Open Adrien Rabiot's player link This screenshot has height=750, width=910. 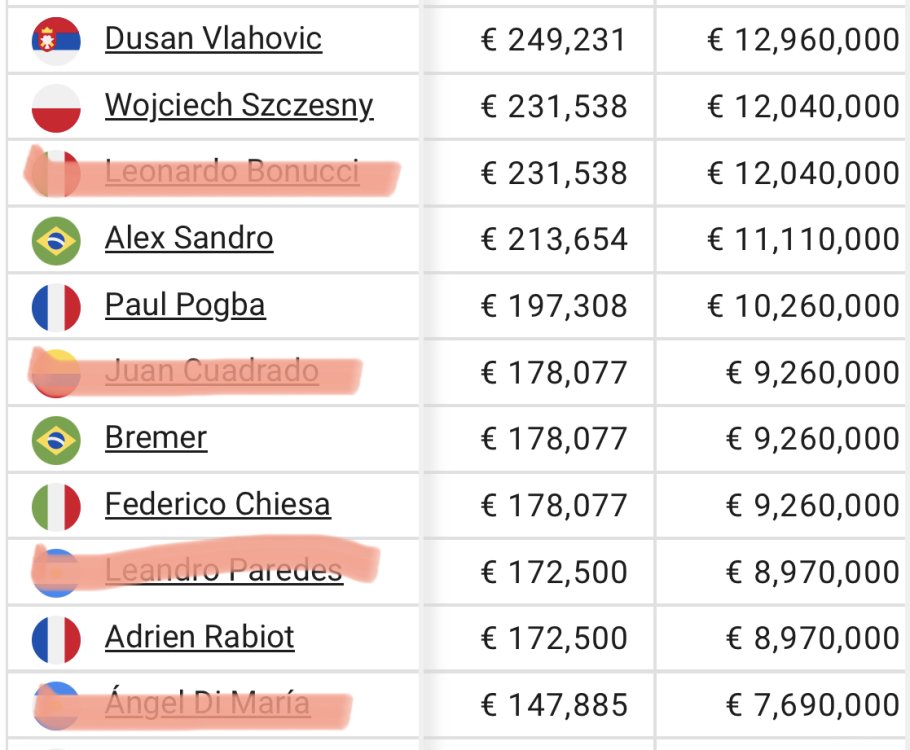[x=200, y=638]
